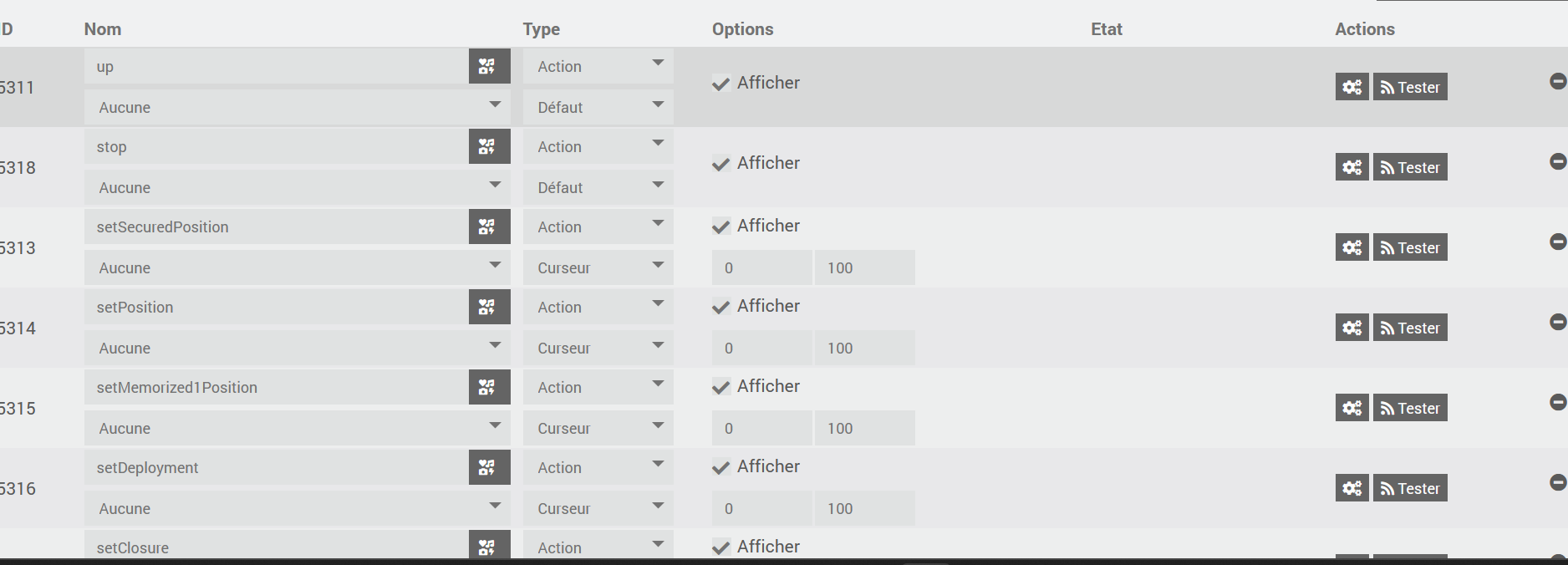Delete the setMemorized1Position command row

coord(1557,402)
